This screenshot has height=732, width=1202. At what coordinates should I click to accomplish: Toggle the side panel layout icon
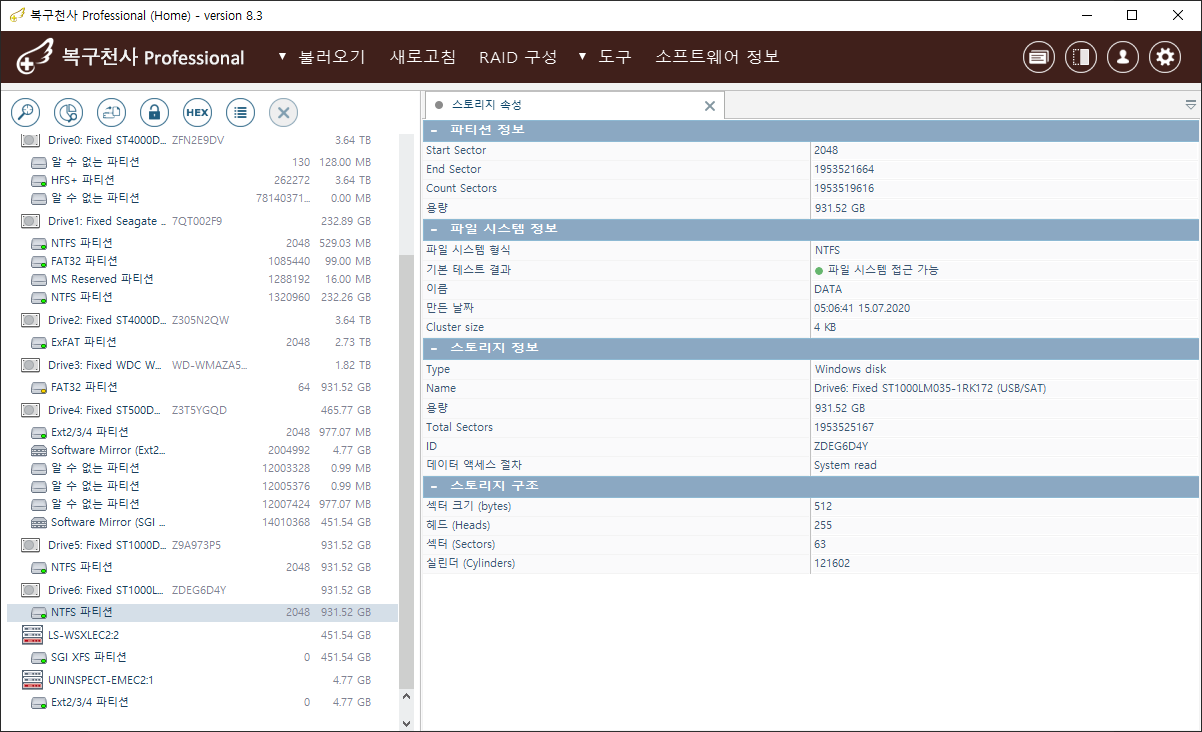[1081, 57]
